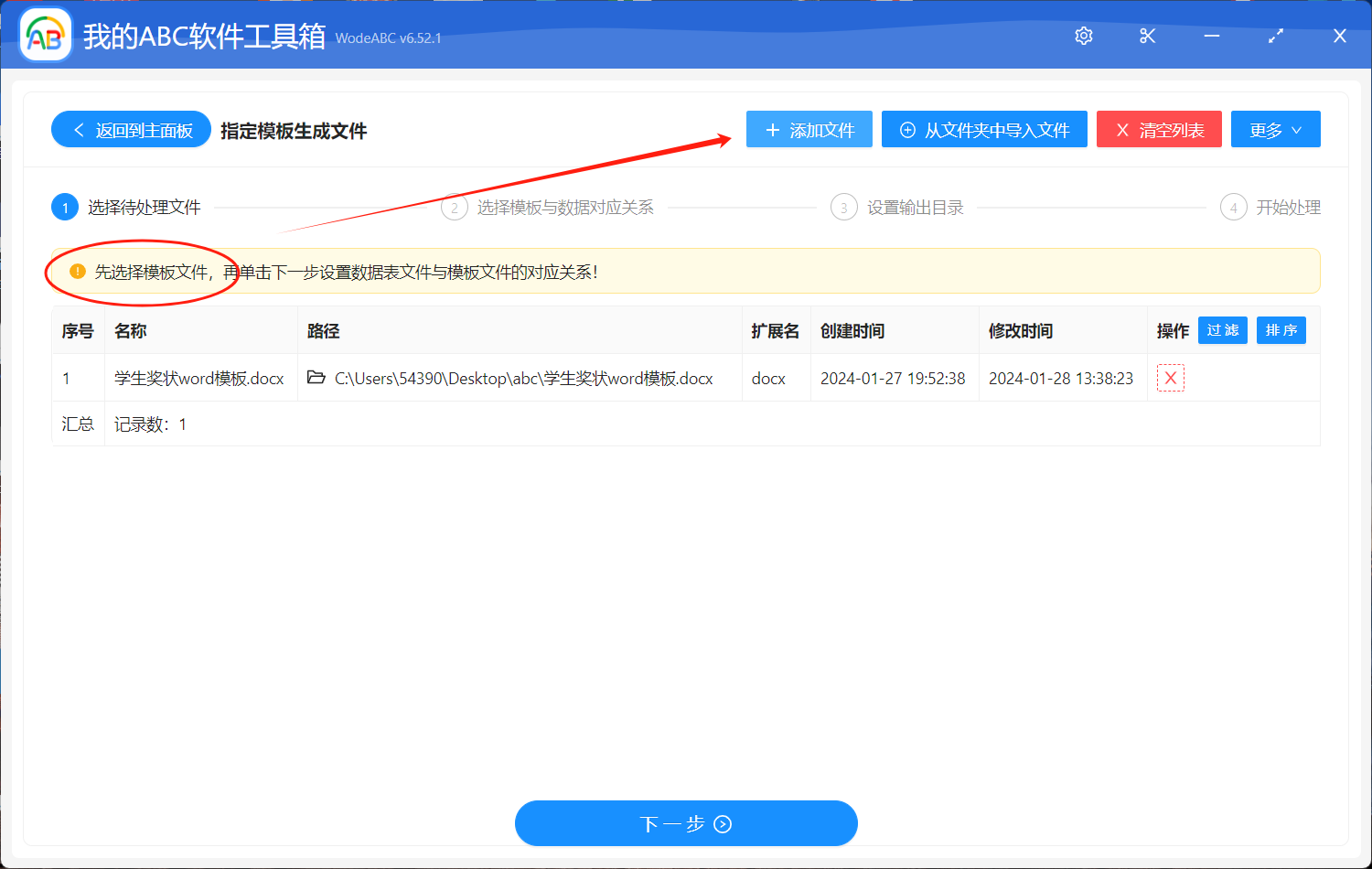The width and height of the screenshot is (1372, 869).
Task: Click the scissors screenshot icon in titlebar
Action: point(1147,36)
